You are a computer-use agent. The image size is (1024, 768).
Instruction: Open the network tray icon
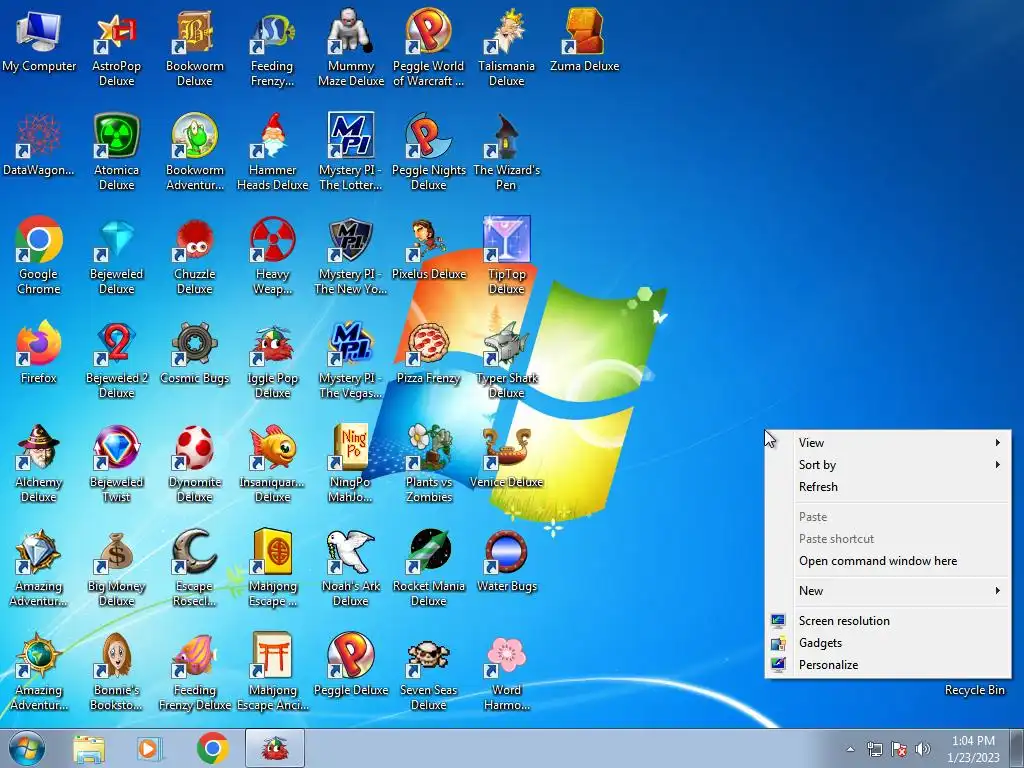click(x=874, y=749)
